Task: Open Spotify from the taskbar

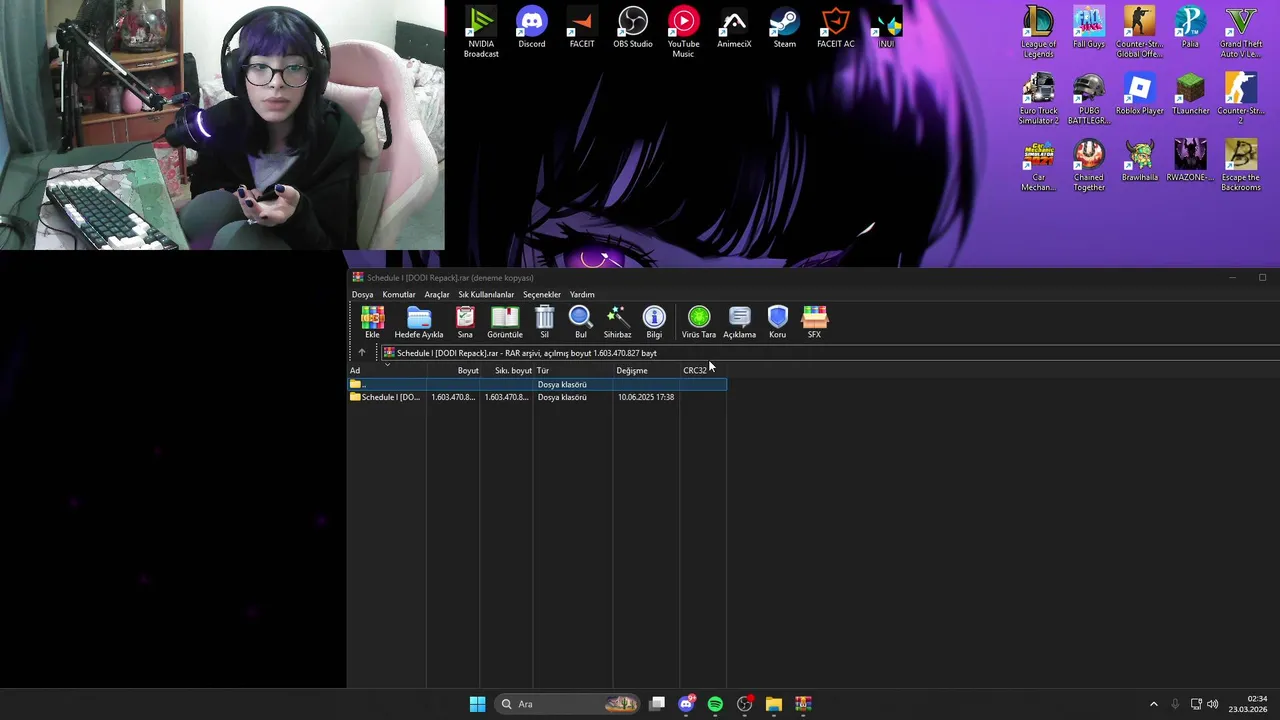Action: pos(715,704)
